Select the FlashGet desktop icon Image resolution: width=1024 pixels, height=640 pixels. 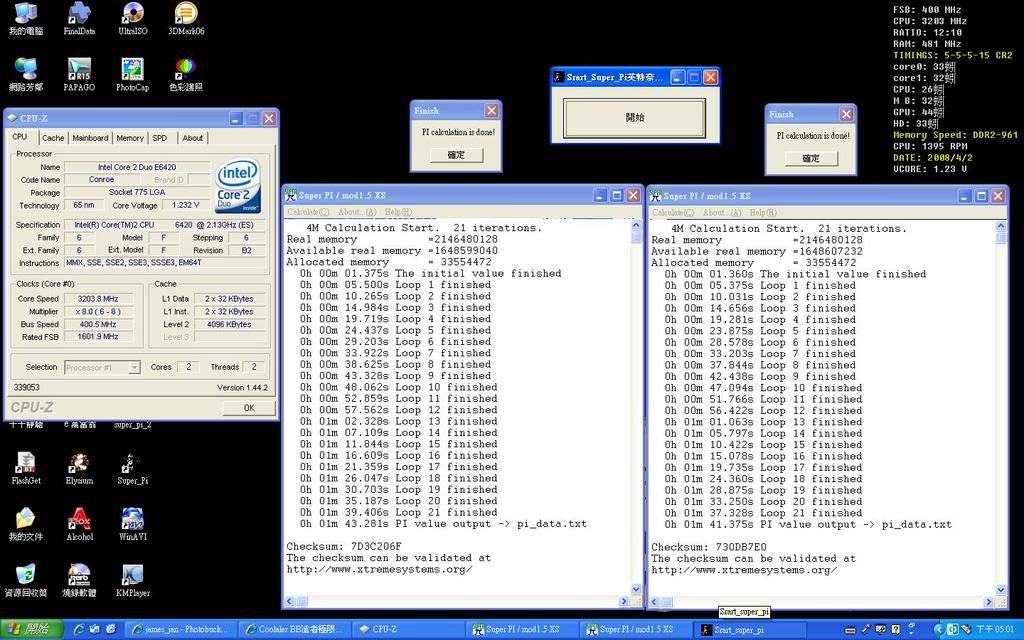click(x=25, y=468)
